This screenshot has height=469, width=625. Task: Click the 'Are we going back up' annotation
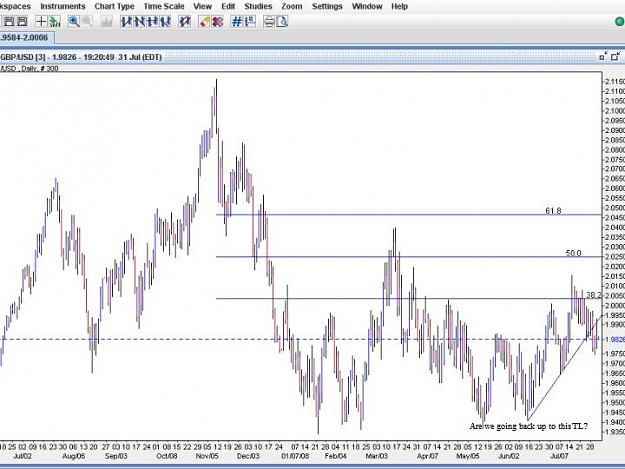(x=528, y=426)
